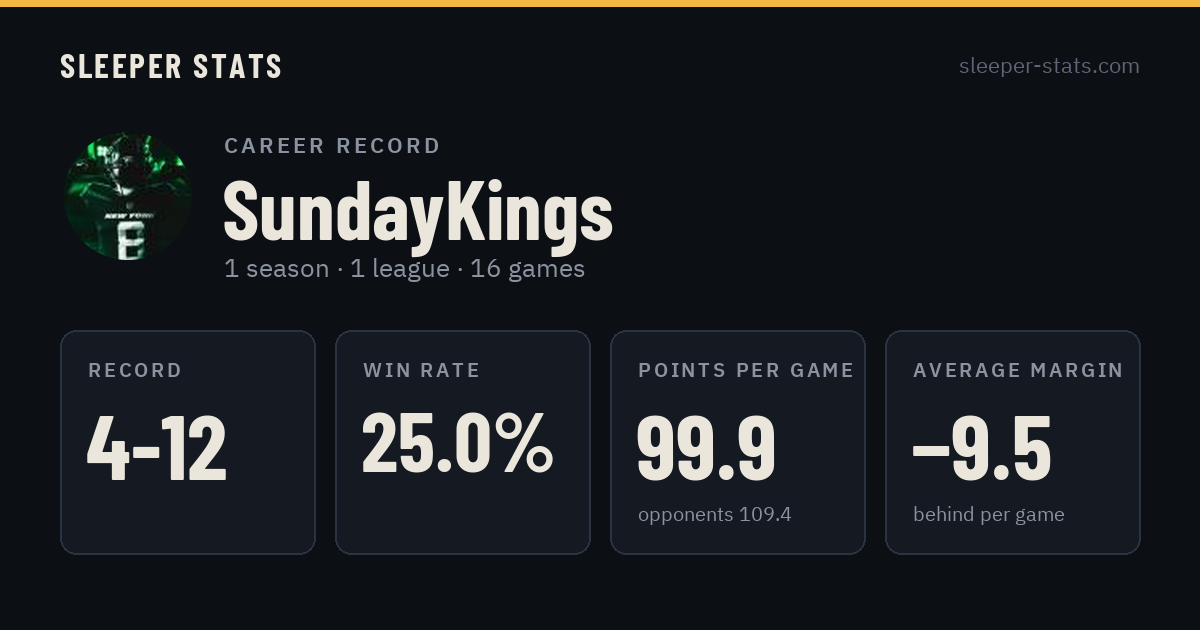
Task: Select the Record stat card
Action: pyautogui.click(x=188, y=442)
